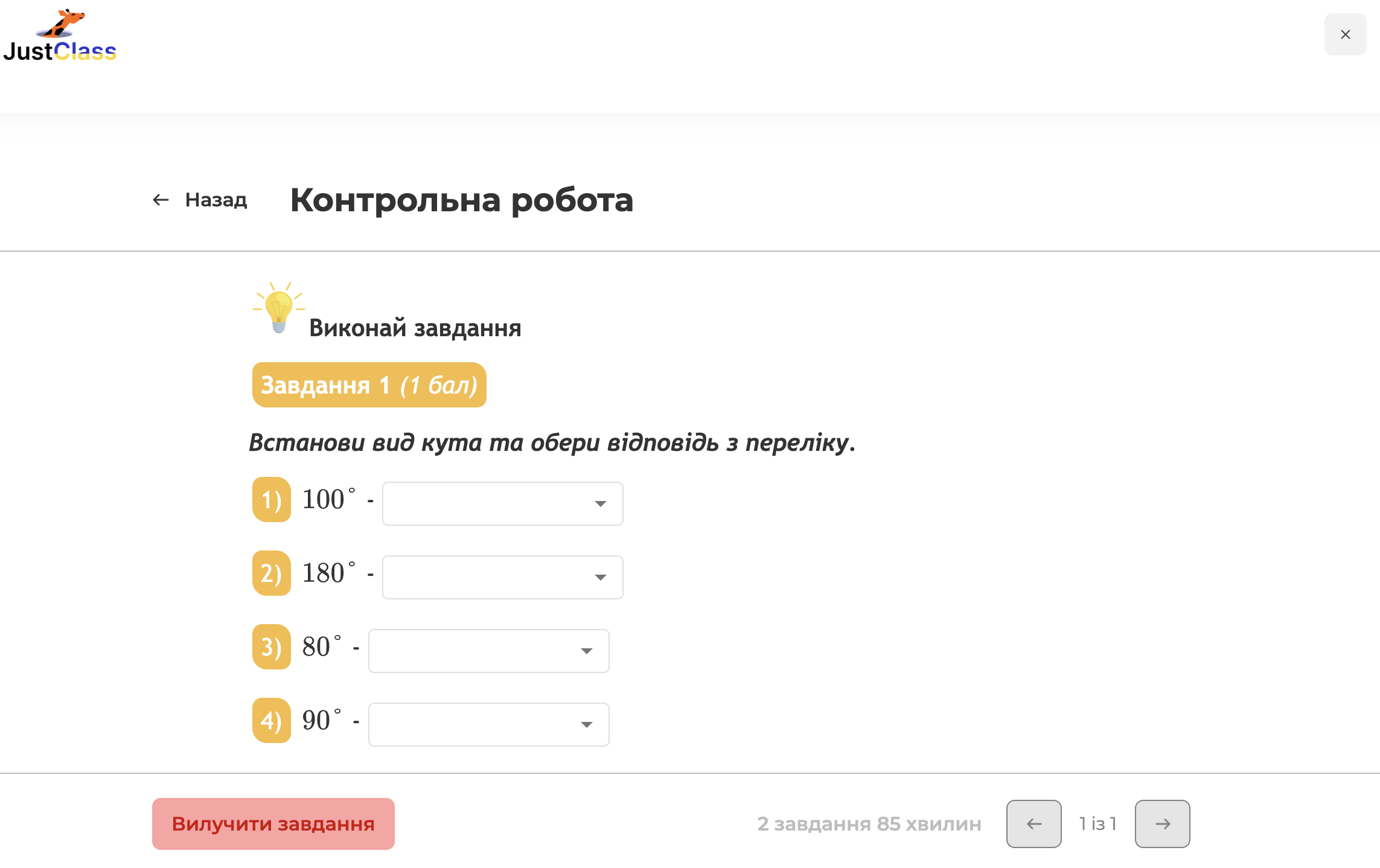1380x868 pixels.
Task: Open the answer dropdown for 100 degrees
Action: 502,503
